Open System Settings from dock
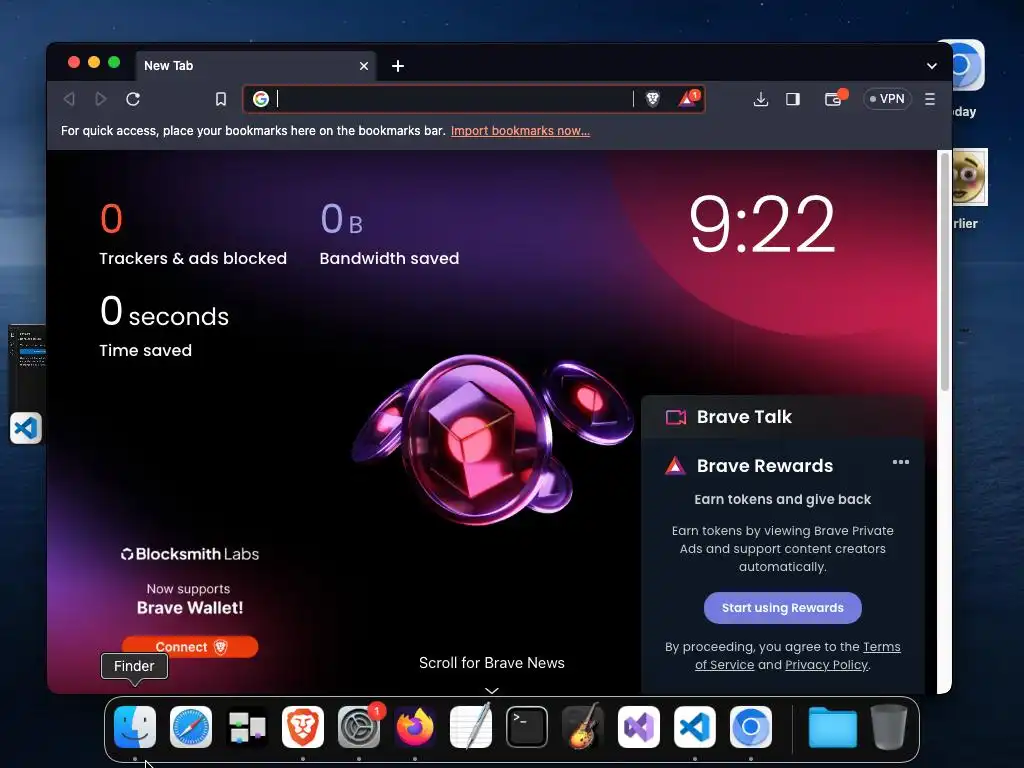 pyautogui.click(x=359, y=727)
